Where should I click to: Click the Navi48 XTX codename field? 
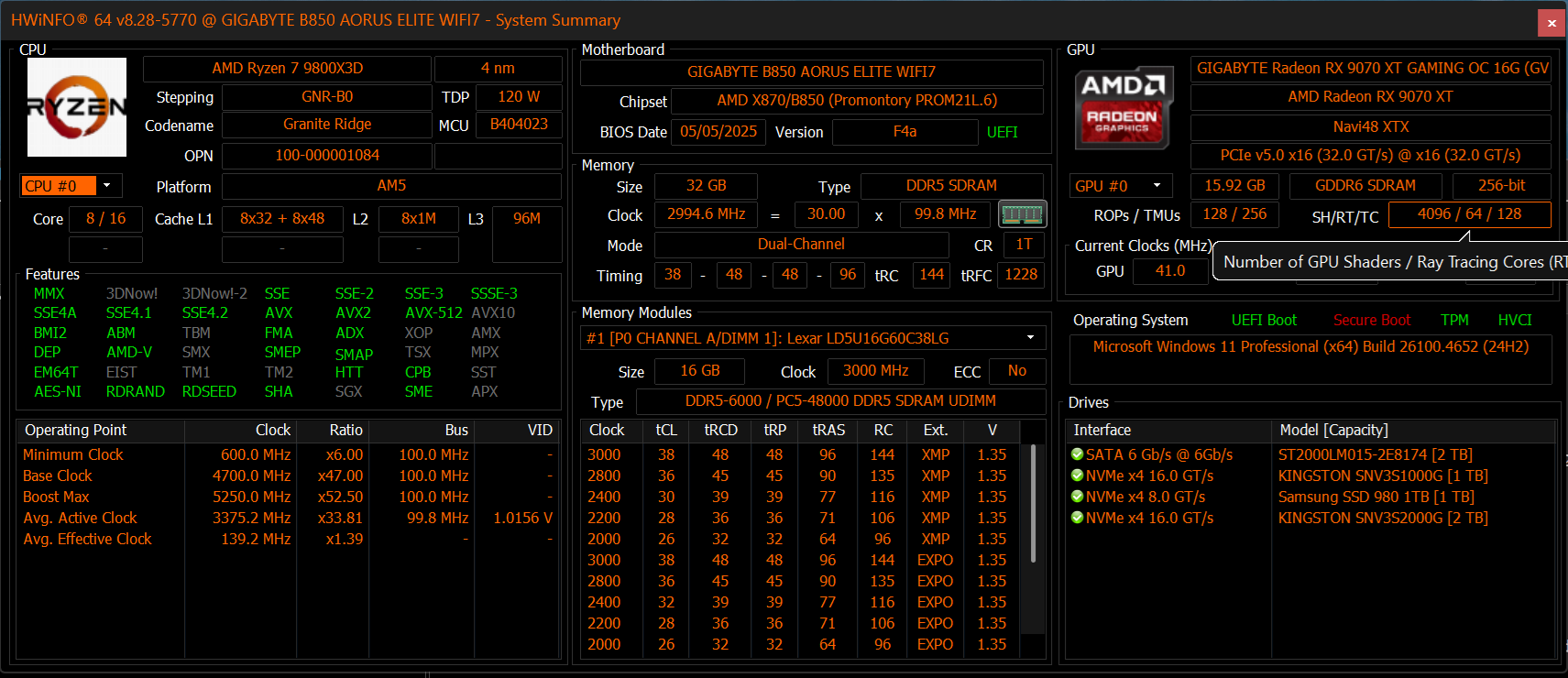tap(1370, 127)
